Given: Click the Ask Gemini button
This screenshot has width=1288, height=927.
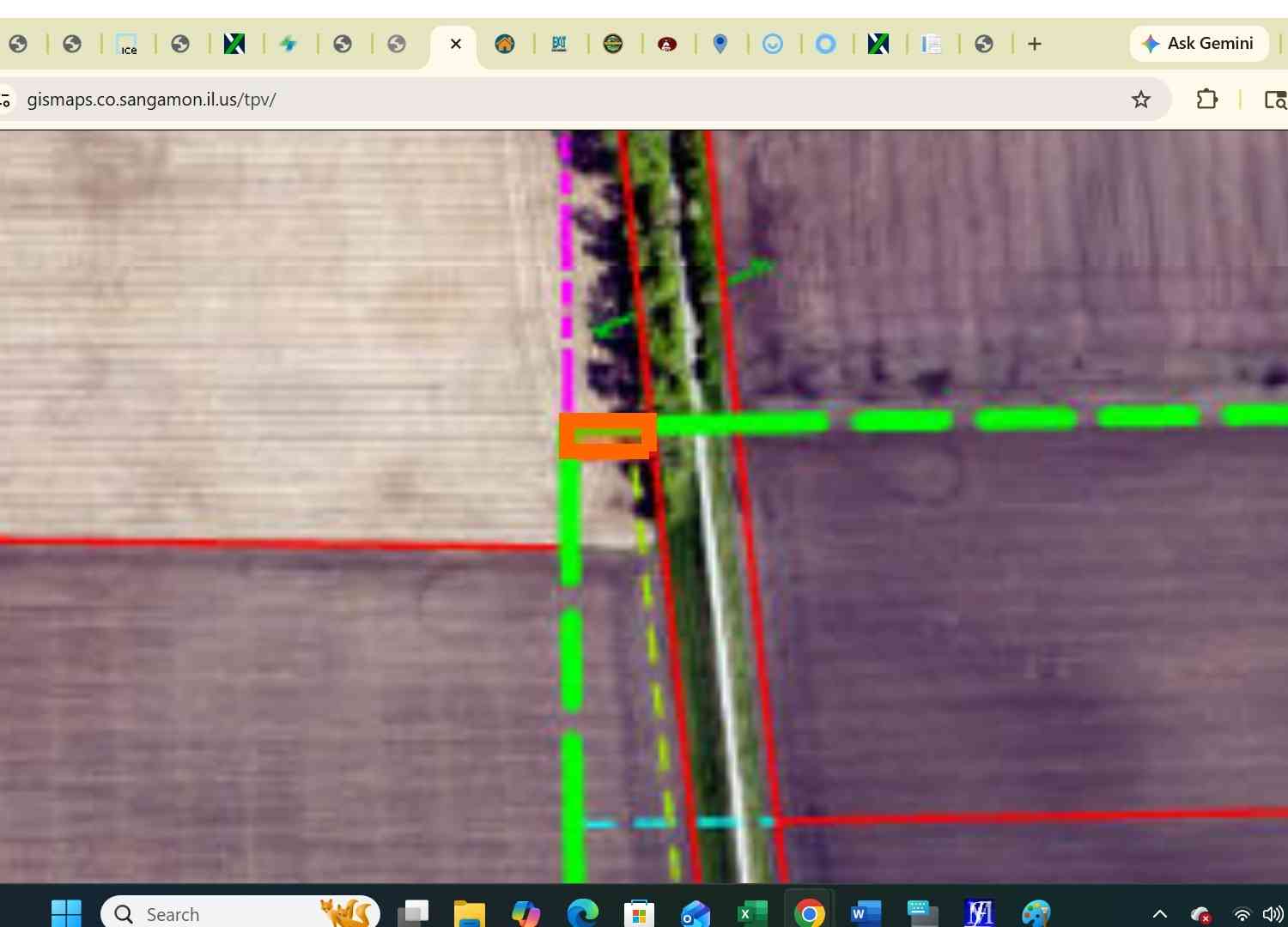Looking at the screenshot, I should click(x=1199, y=43).
